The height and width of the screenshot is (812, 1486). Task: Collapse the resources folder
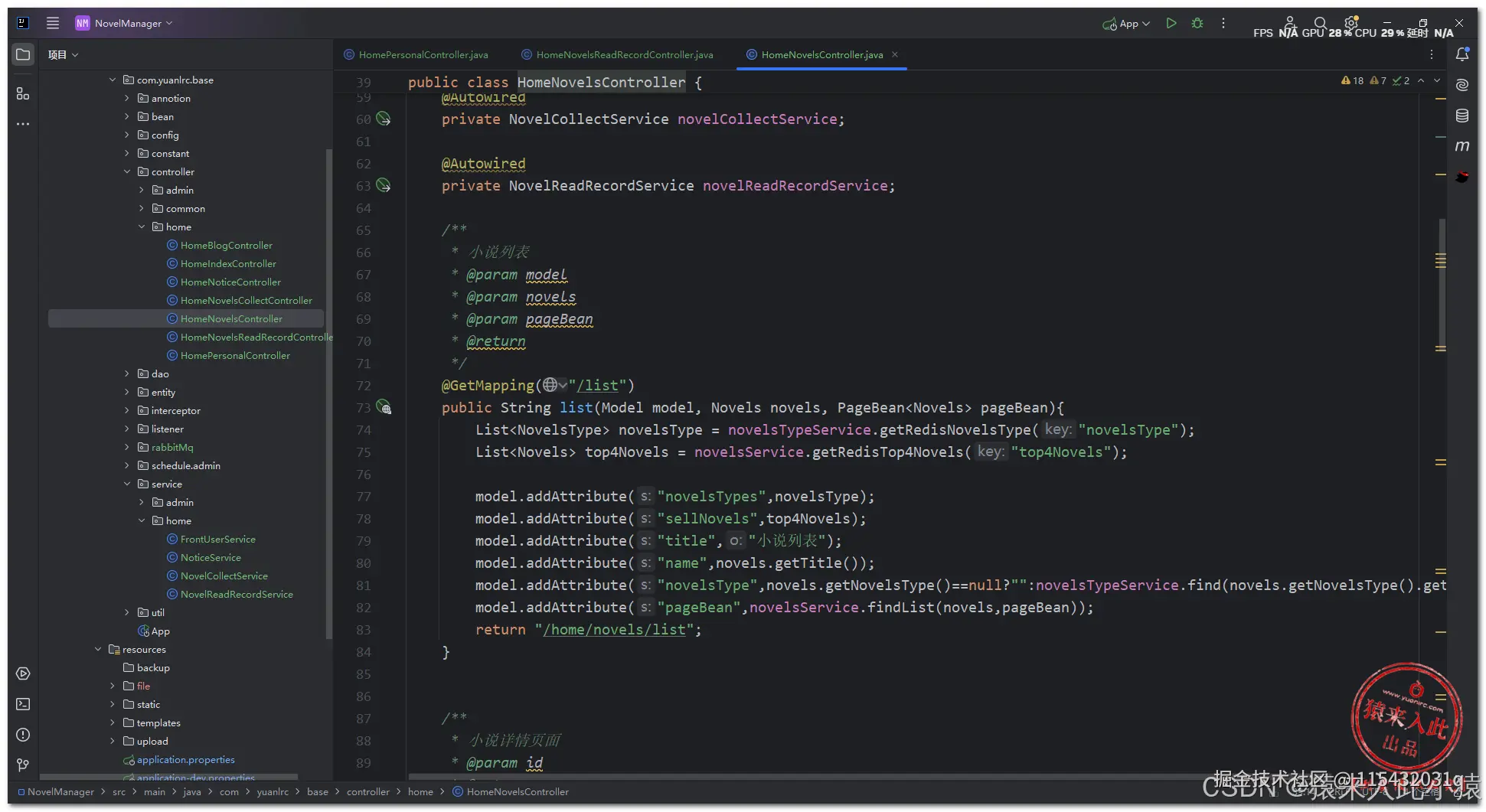pos(98,649)
